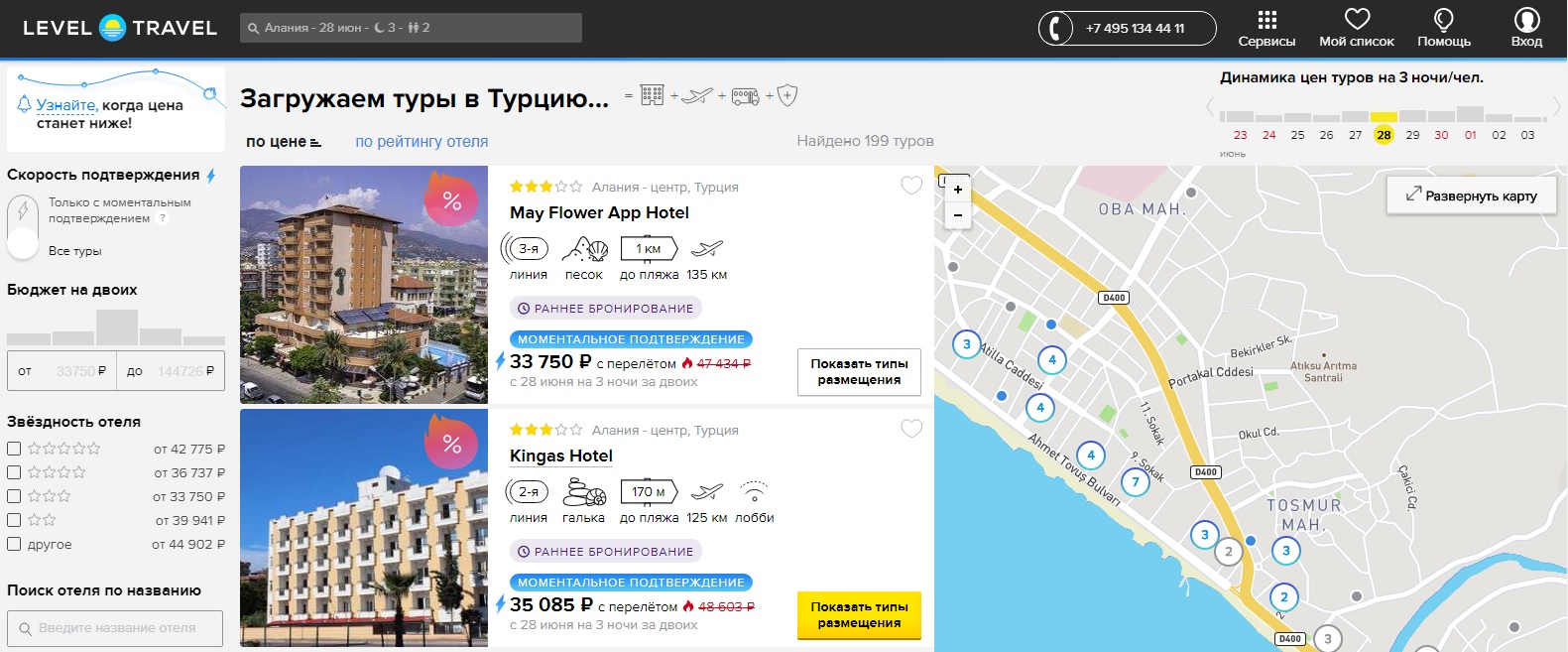Click the price alert bell icon
This screenshot has height=652, width=1568.
(x=25, y=104)
